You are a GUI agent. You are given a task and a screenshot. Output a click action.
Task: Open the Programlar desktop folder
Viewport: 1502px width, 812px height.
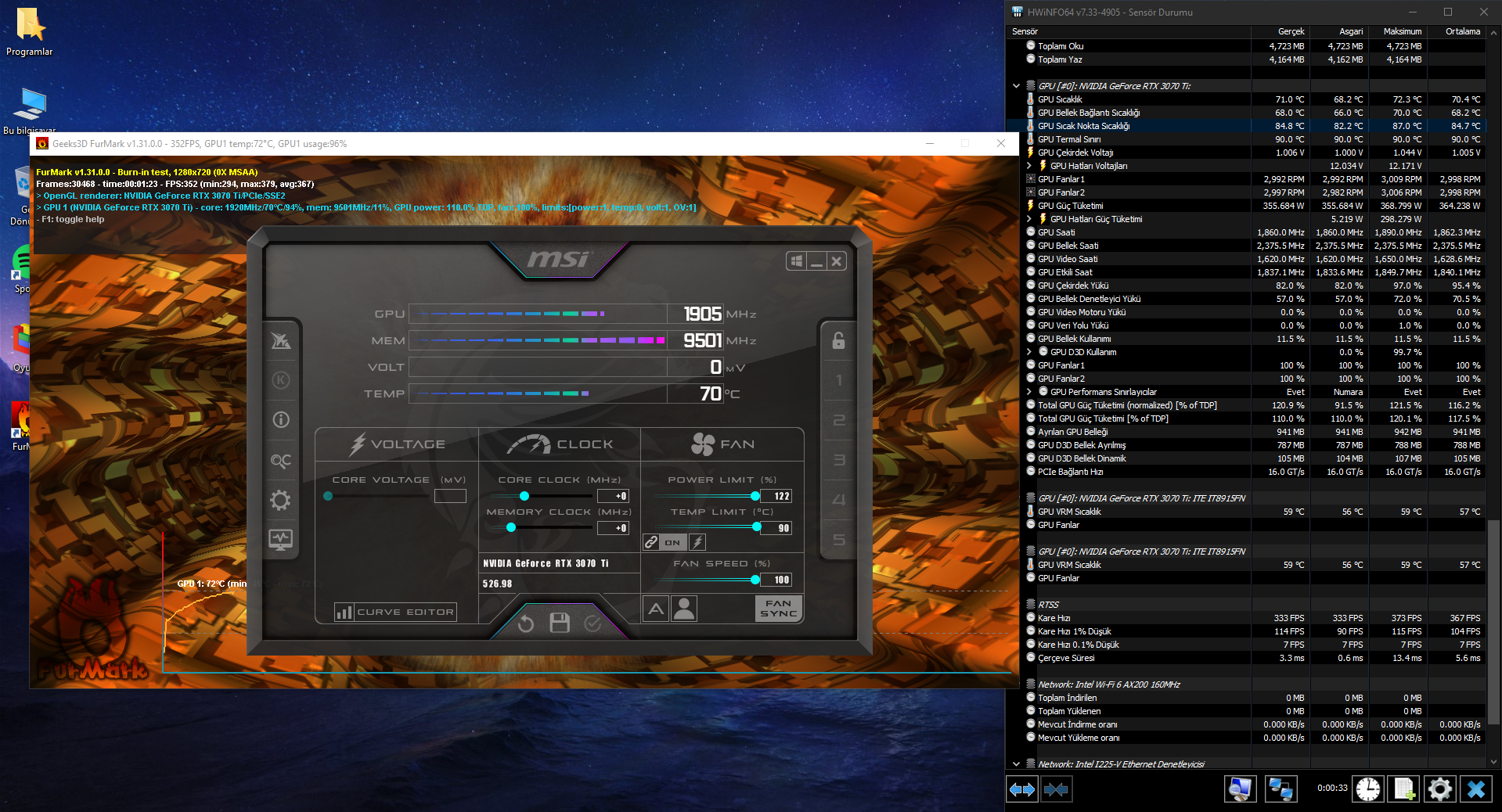pos(30,31)
